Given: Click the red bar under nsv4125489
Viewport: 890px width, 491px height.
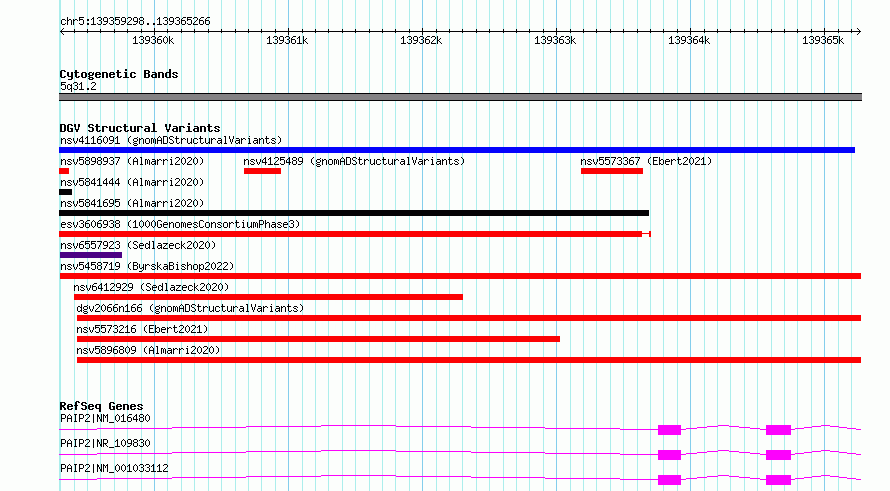Looking at the screenshot, I should click(x=262, y=171).
